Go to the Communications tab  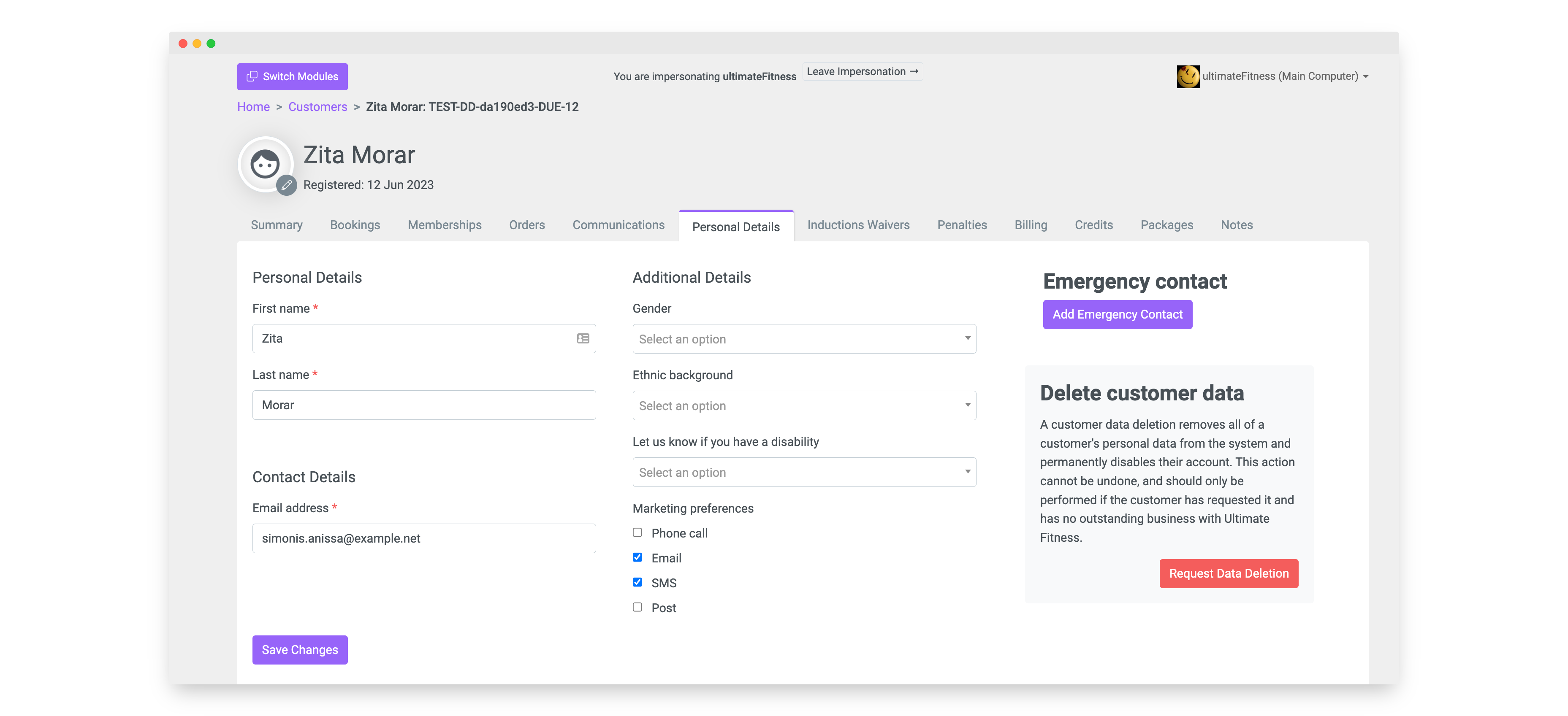point(619,225)
